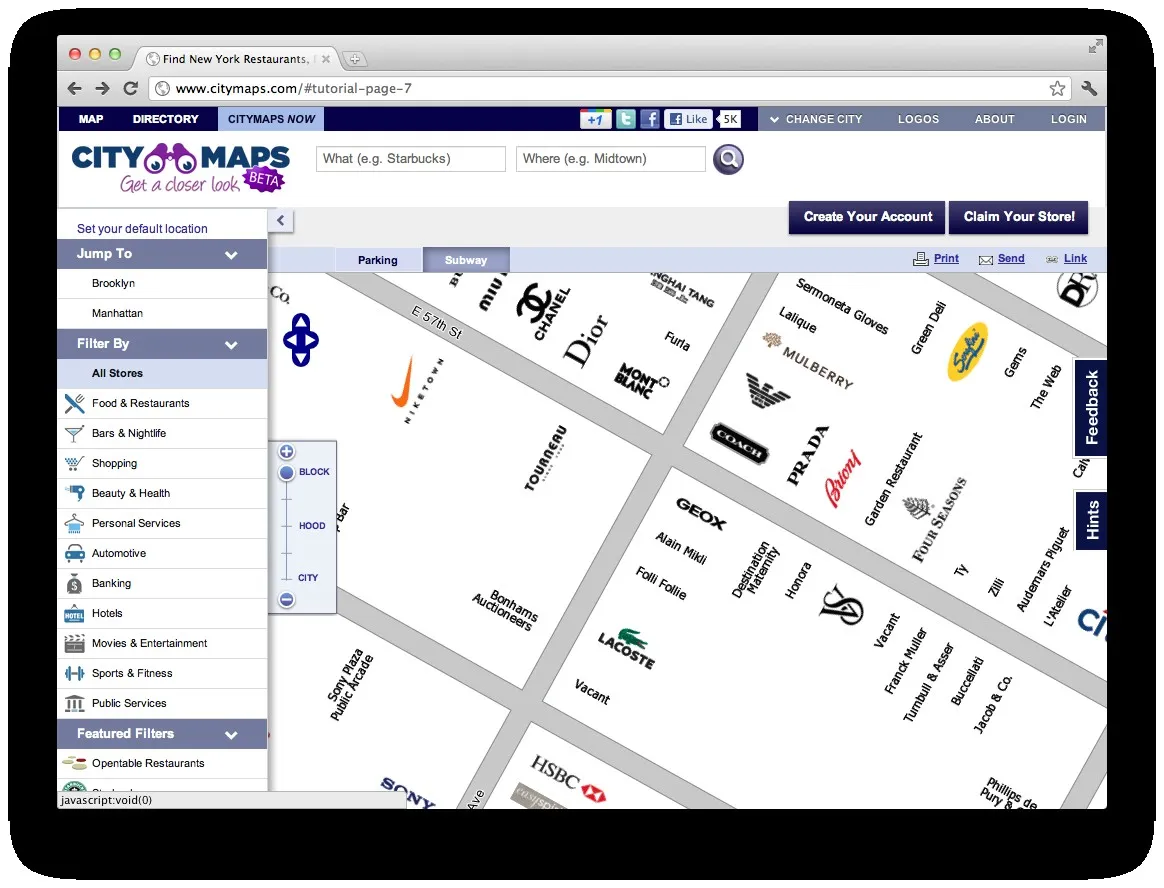Click the Shopping cart icon
1164x888 pixels.
pos(74,463)
